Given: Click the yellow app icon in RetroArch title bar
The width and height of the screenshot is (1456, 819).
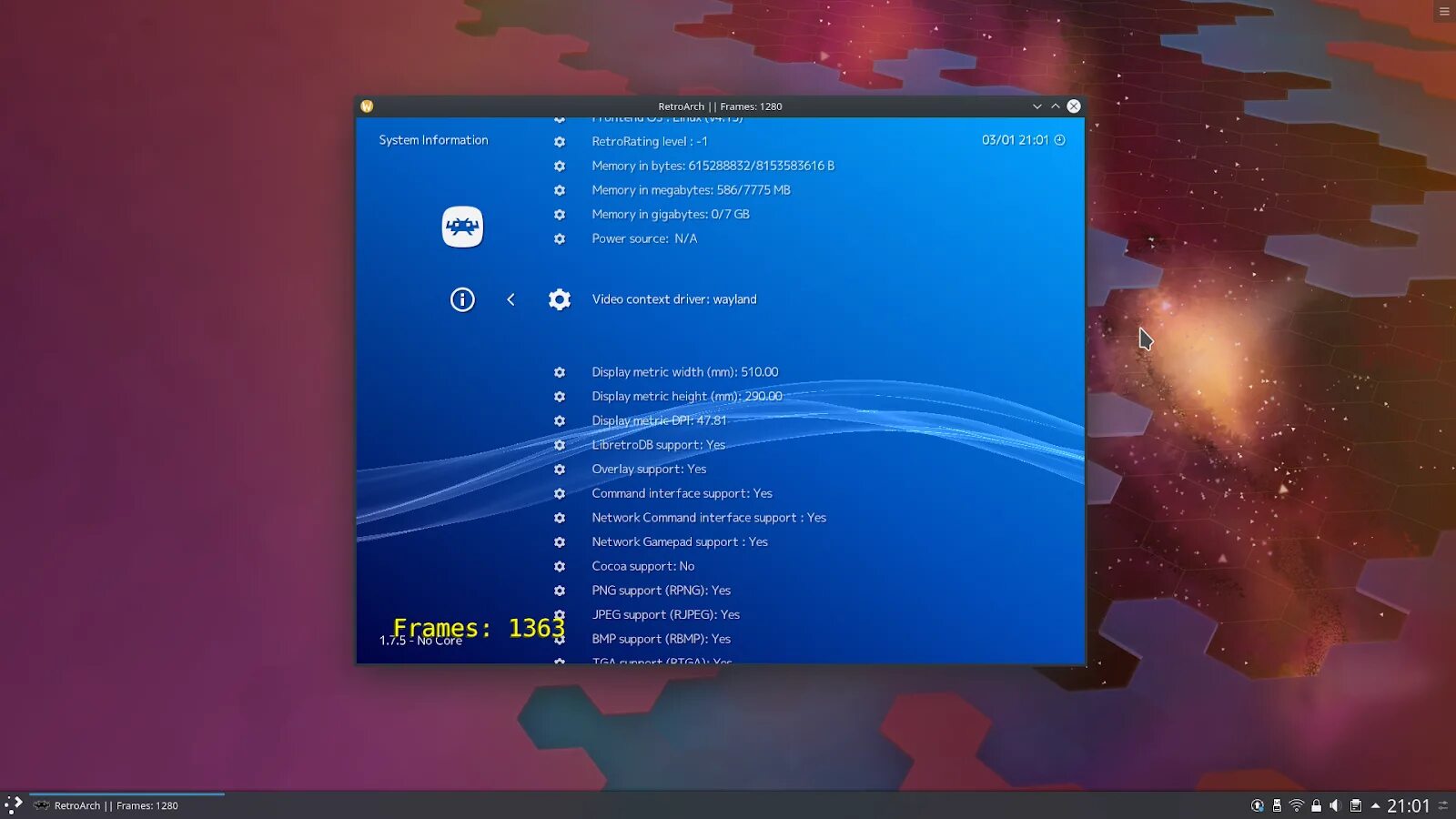Looking at the screenshot, I should click(x=367, y=106).
